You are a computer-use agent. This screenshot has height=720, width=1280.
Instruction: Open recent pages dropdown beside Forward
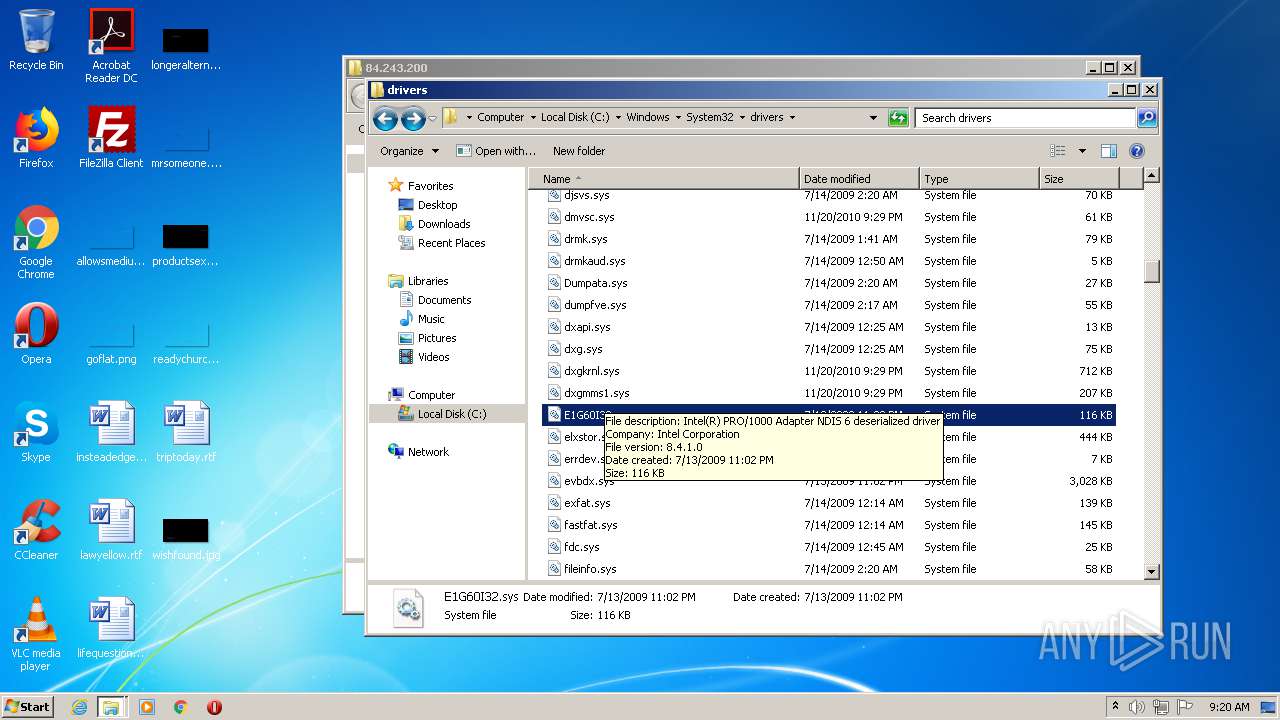click(x=432, y=118)
